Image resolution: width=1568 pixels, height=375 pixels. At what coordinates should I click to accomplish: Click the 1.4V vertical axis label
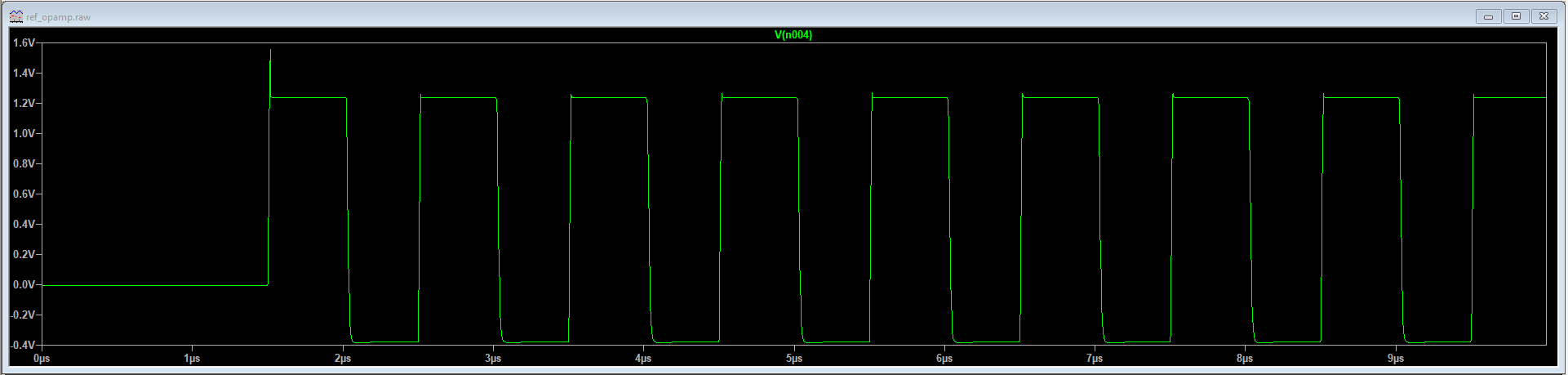pyautogui.click(x=24, y=73)
